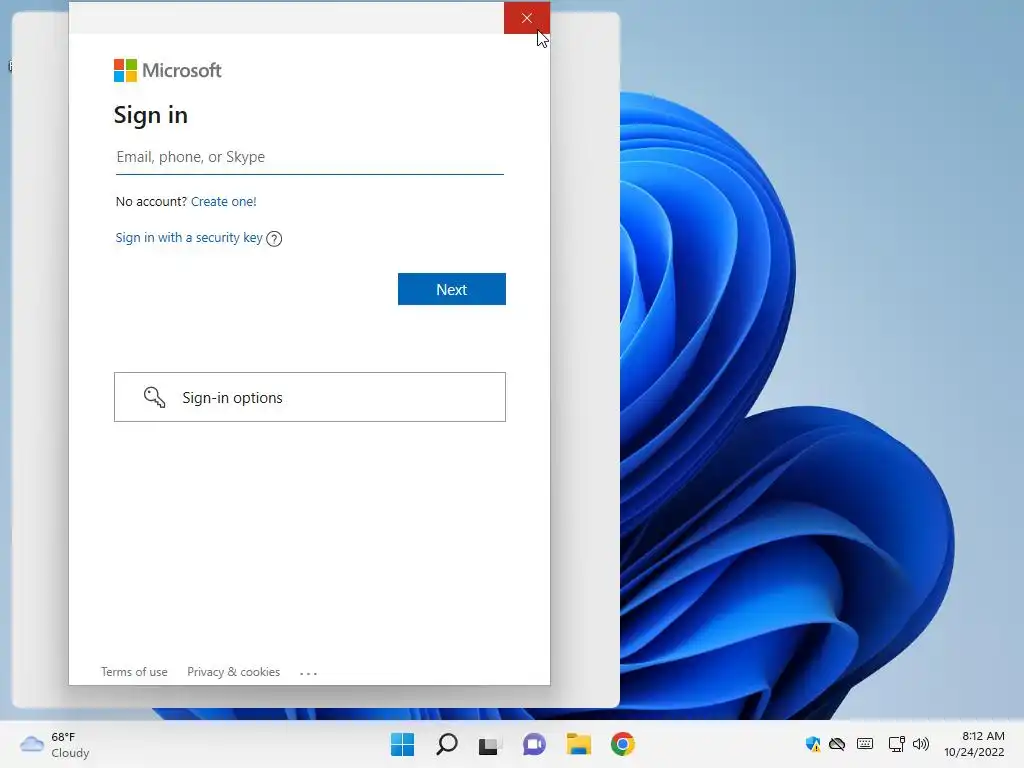The height and width of the screenshot is (768, 1024).
Task: Open the Terms of use link
Action: (134, 672)
